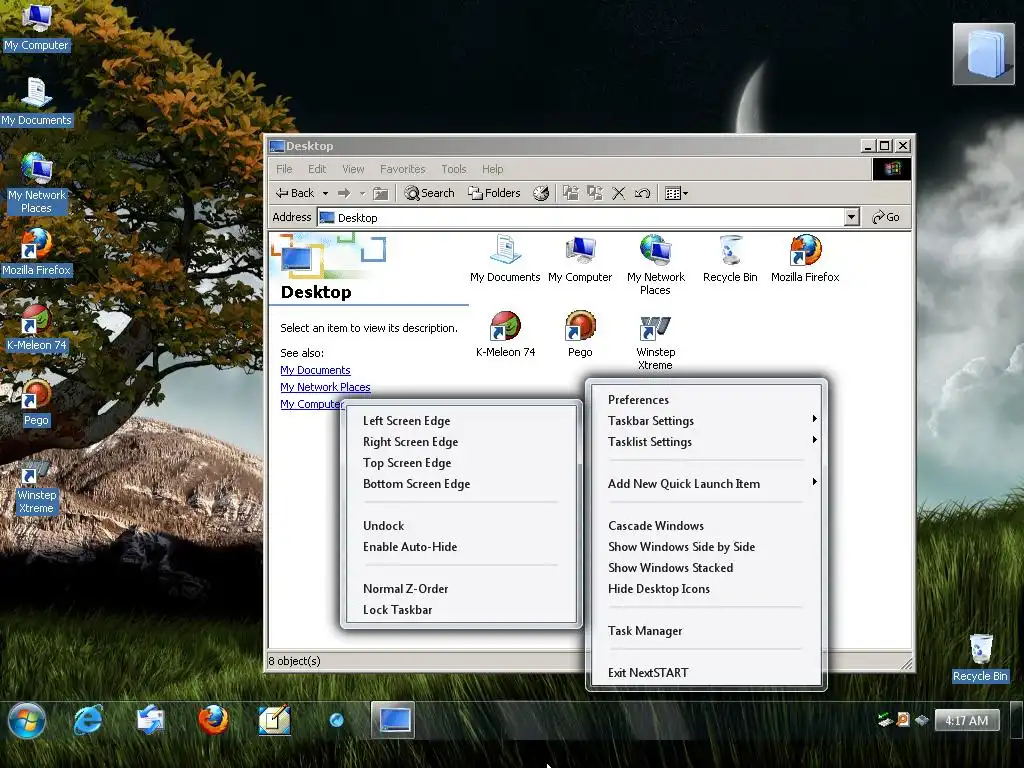Click the Delete toolbar icon

click(x=618, y=193)
